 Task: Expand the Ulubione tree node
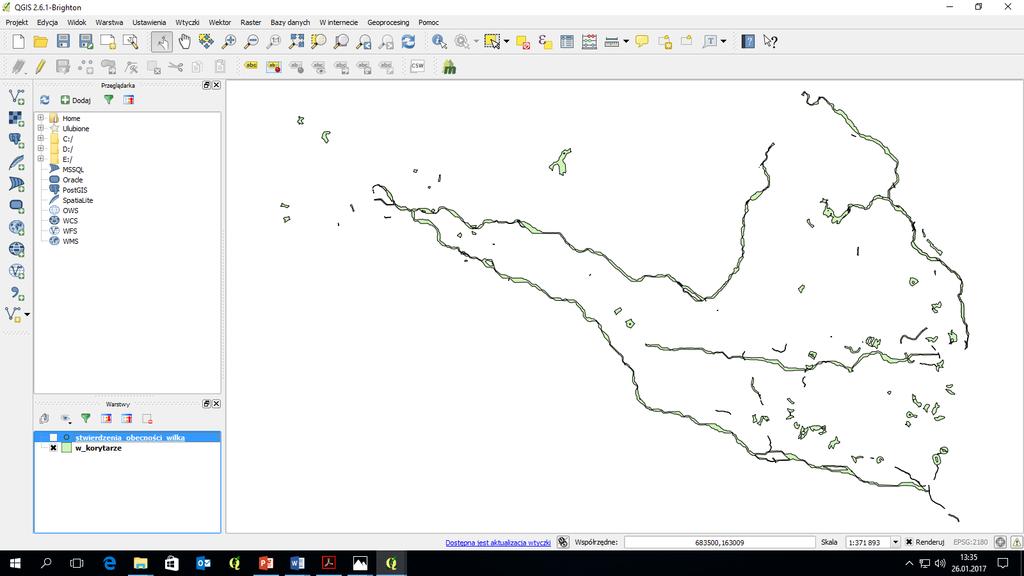pos(40,129)
